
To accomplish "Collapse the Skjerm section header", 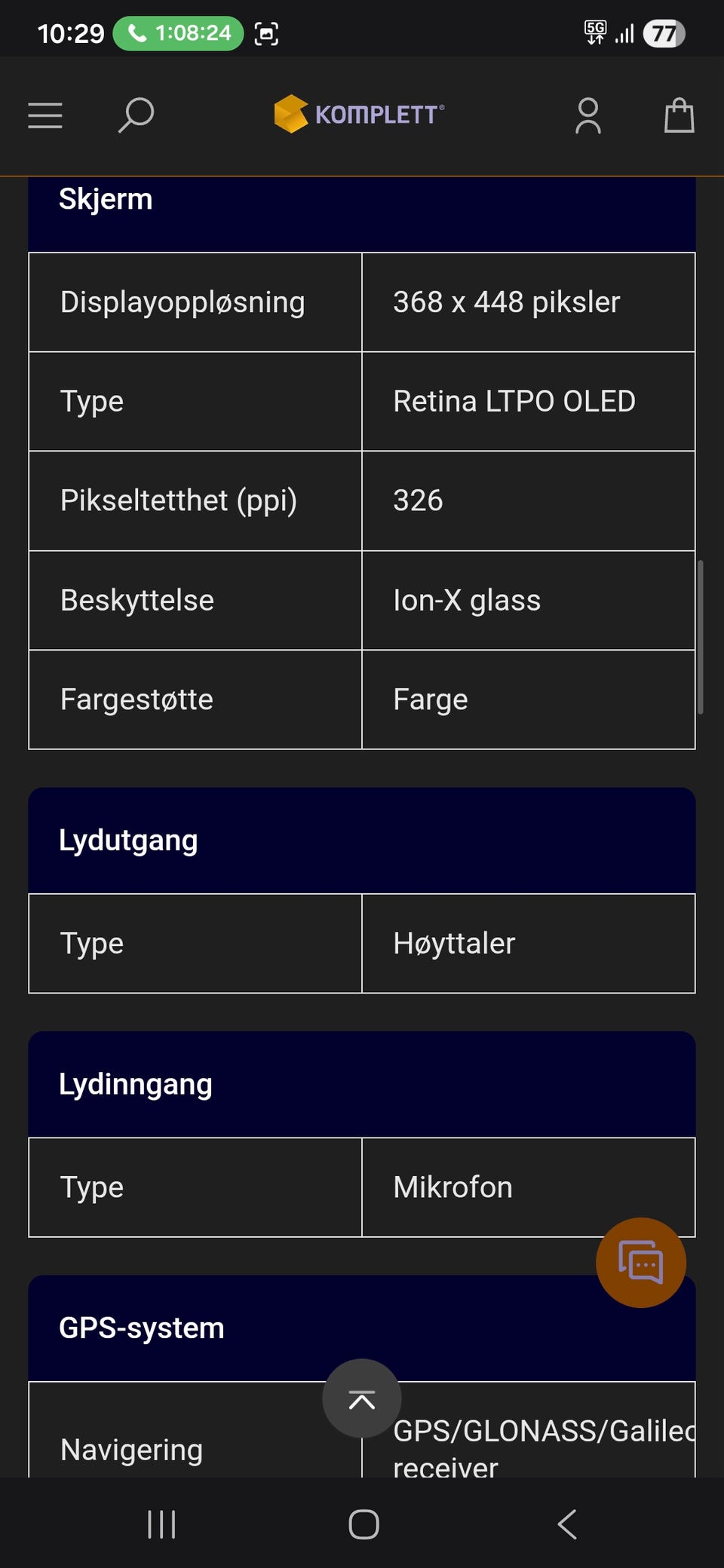I will point(362,214).
